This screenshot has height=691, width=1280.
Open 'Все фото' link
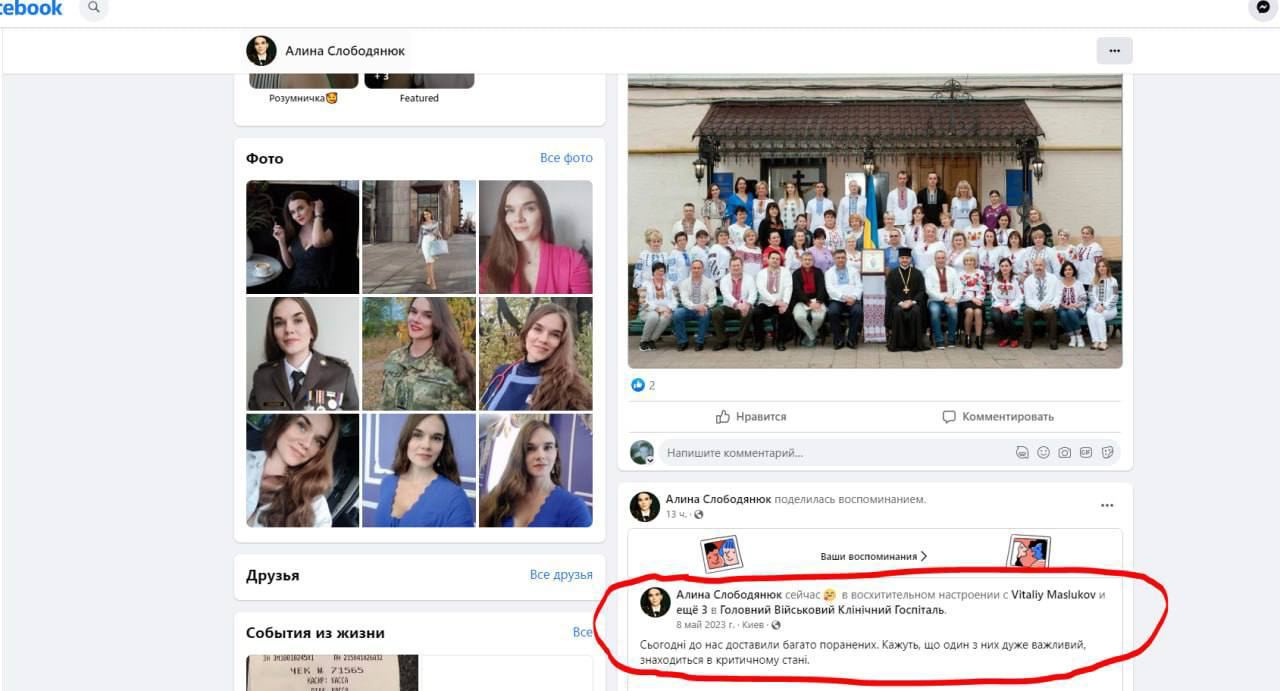pyautogui.click(x=567, y=157)
